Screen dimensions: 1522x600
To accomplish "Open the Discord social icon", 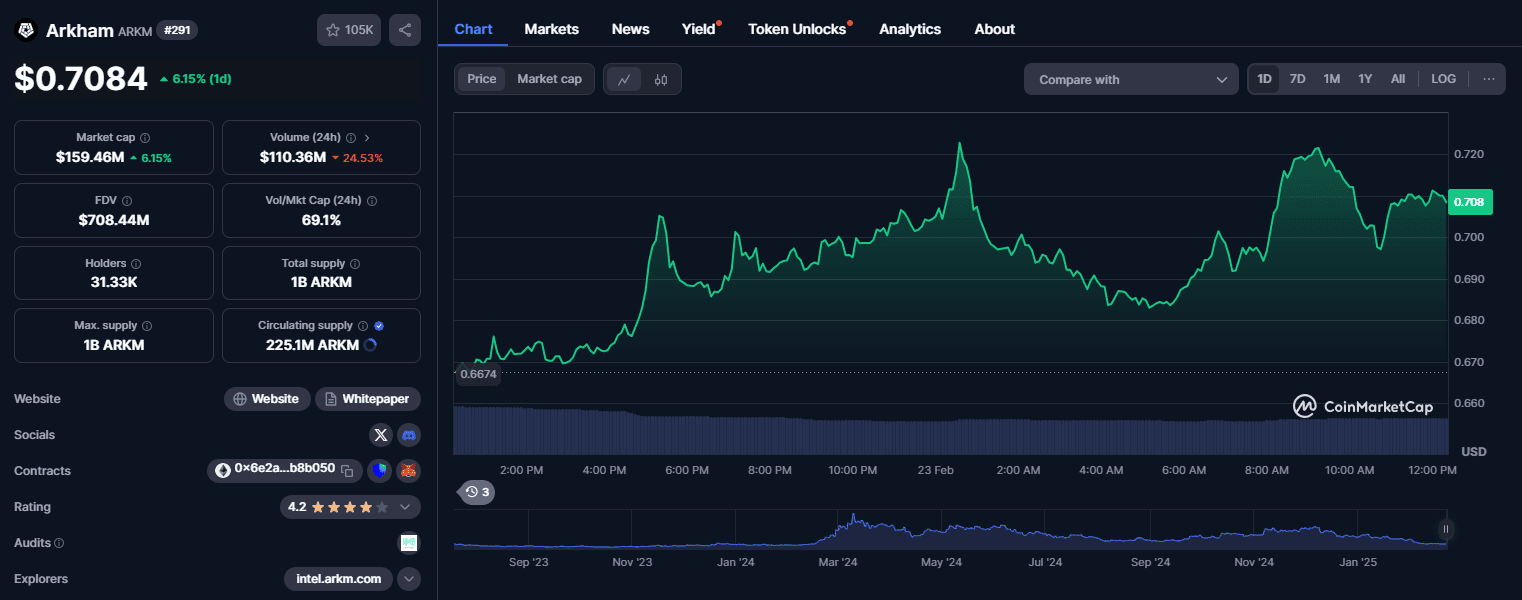I will [409, 435].
